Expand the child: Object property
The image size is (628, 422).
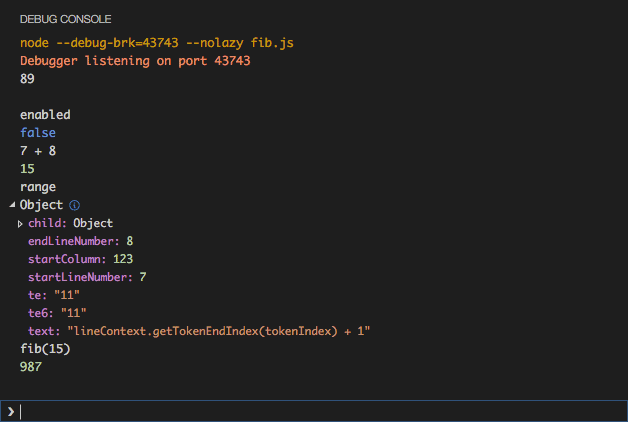[x=20, y=223]
